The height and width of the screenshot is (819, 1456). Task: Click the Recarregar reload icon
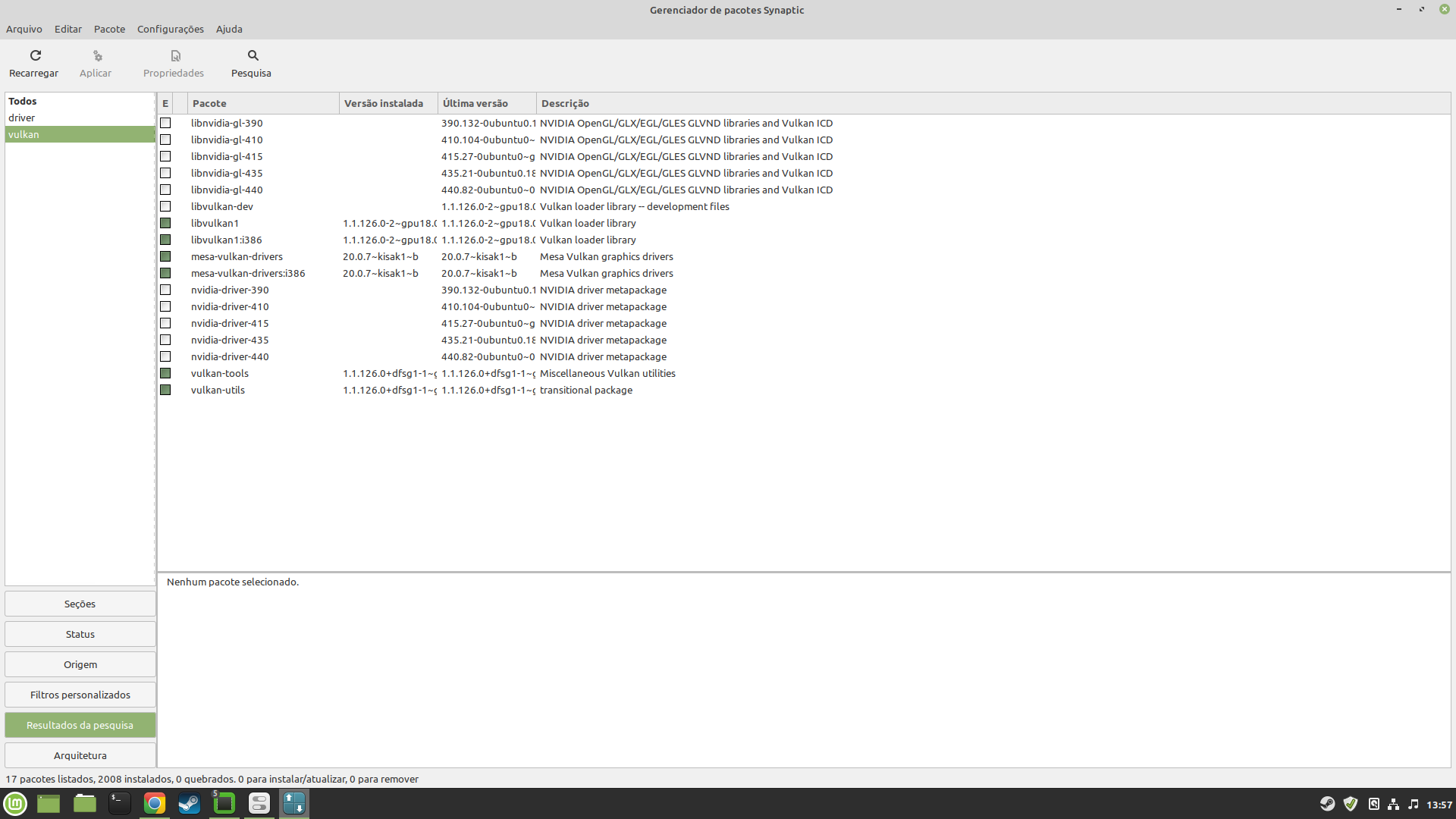coord(35,55)
